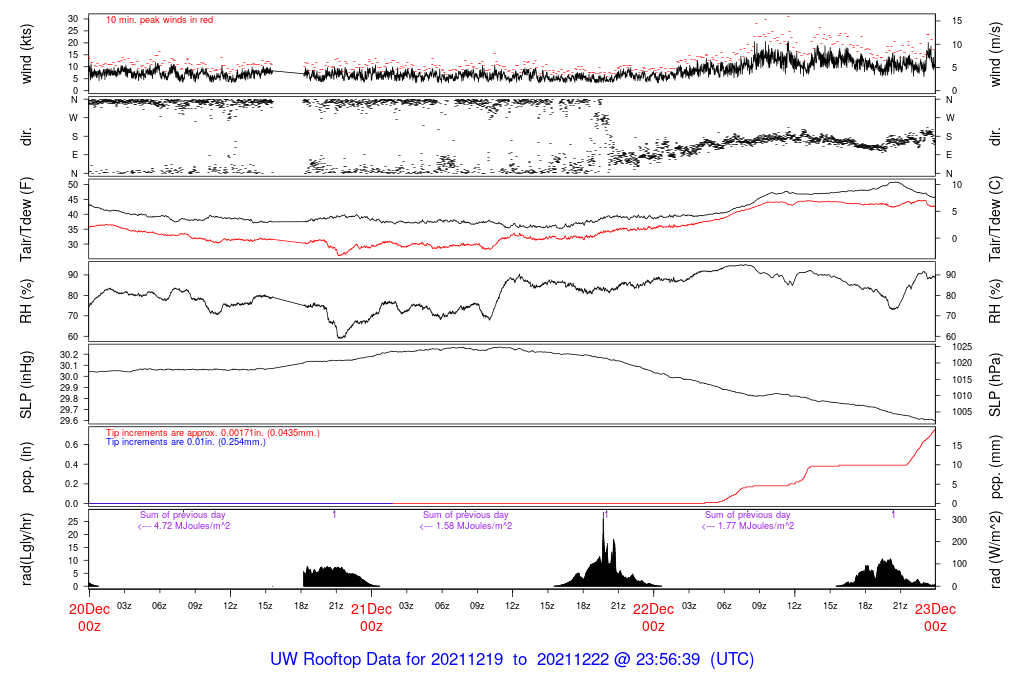This screenshot has width=1024, height=700.
Task: Click the red tip increments 0.00171in. note
Action: coord(213,433)
